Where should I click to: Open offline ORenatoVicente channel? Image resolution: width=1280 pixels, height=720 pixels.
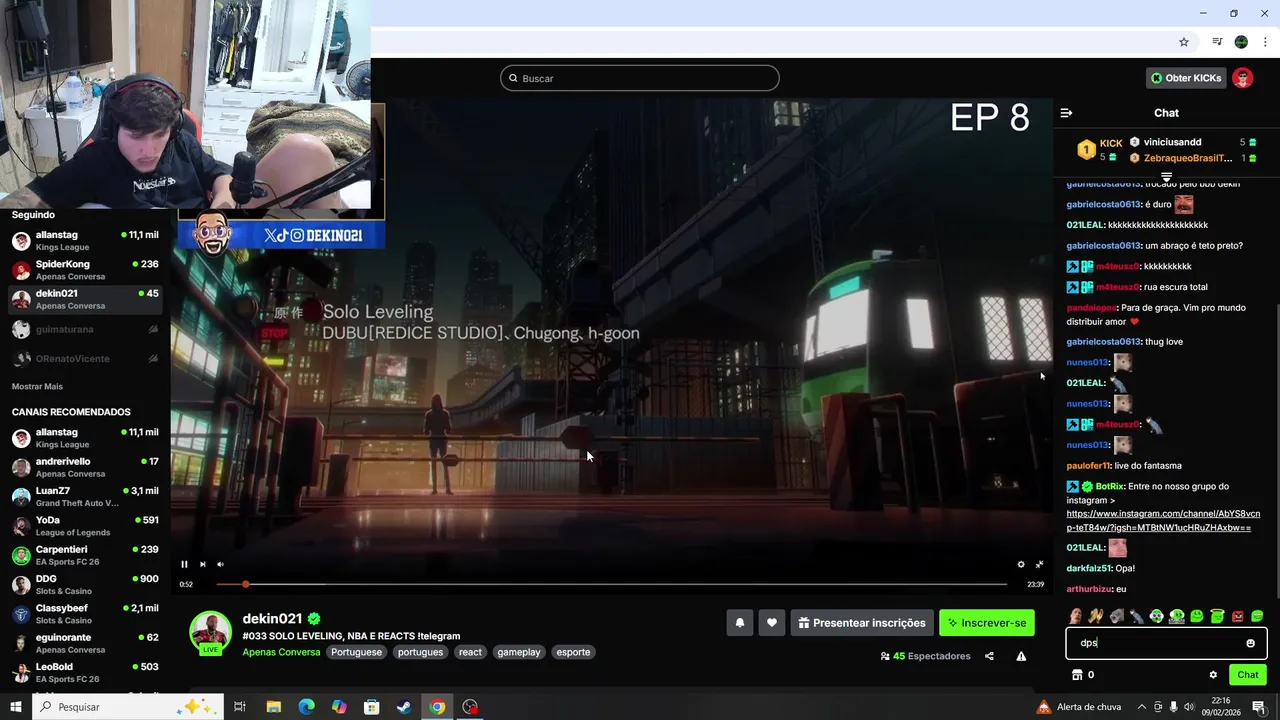(x=85, y=358)
